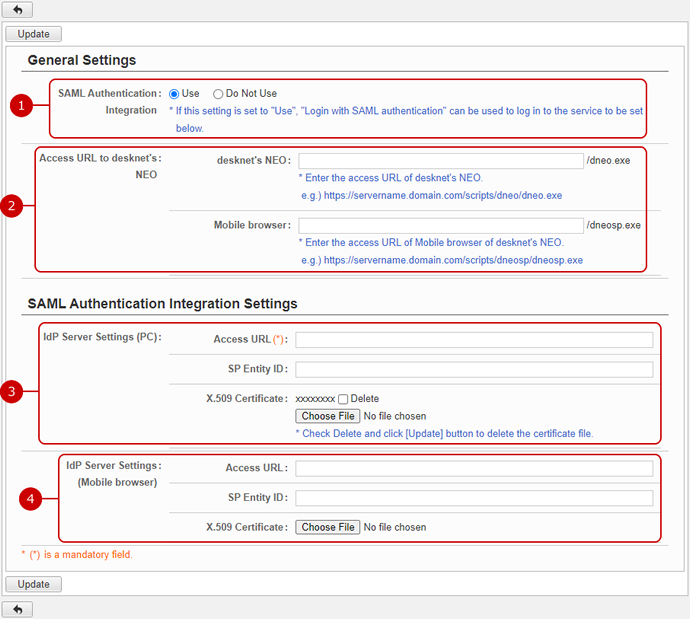
Task: Click the top Update button
Action: click(x=33, y=34)
